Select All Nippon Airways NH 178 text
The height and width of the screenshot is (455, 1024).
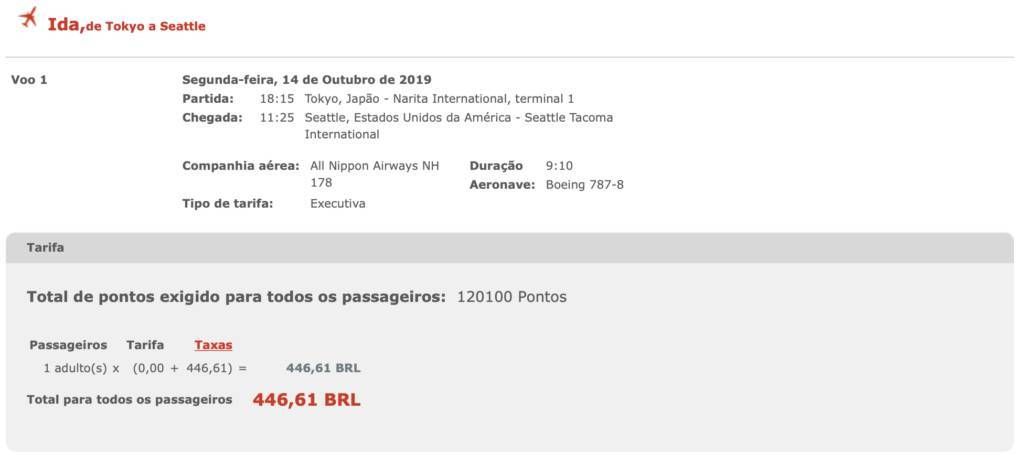pyautogui.click(x=375, y=174)
